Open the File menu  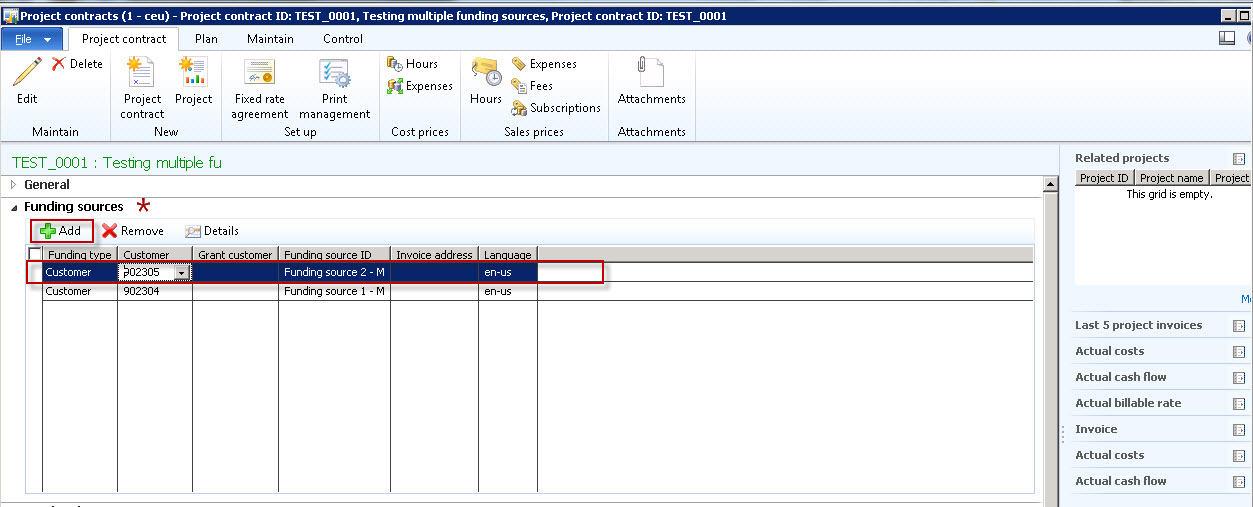point(32,39)
